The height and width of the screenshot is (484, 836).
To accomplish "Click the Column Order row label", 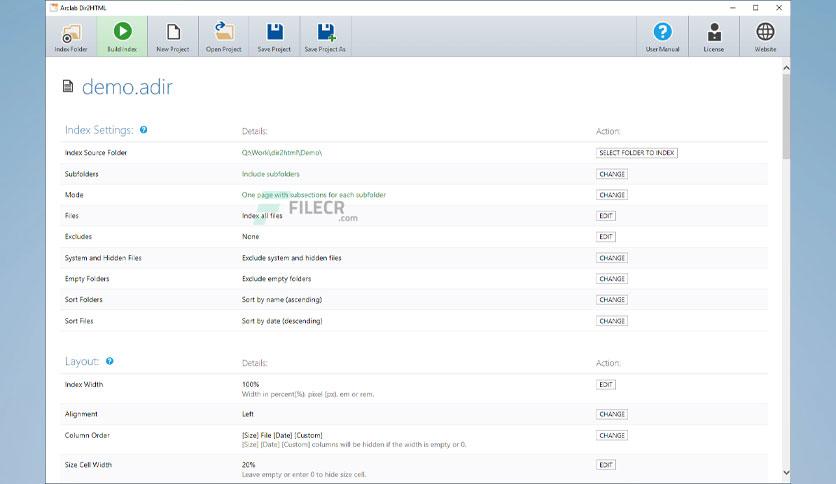I will click(x=87, y=435).
